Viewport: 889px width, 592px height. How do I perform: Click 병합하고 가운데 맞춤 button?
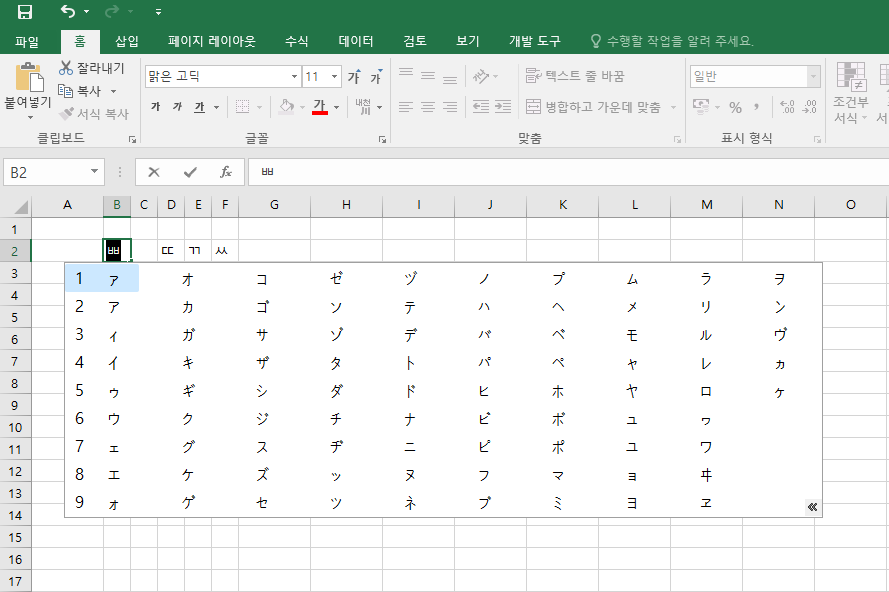point(593,107)
